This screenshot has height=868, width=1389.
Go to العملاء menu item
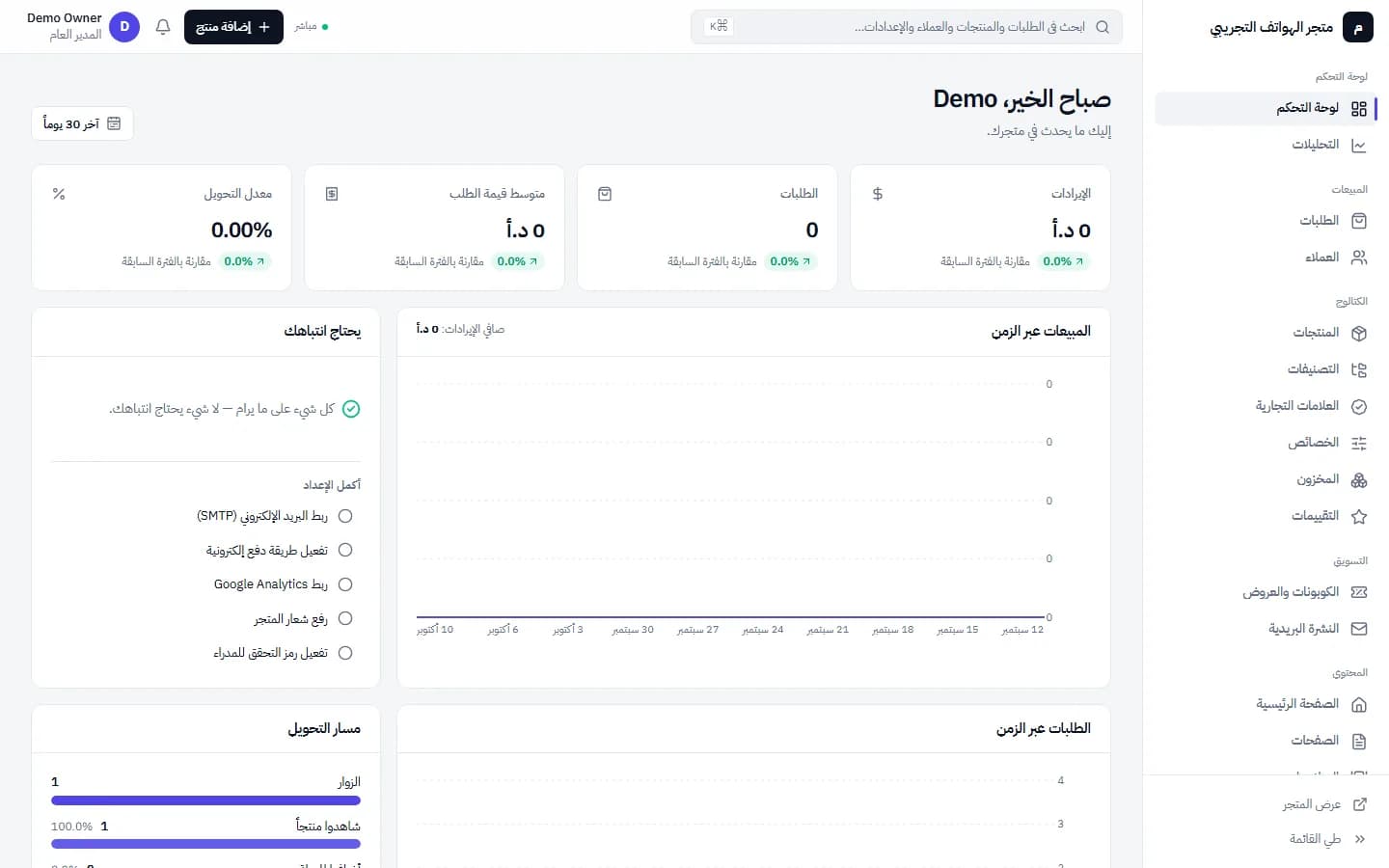pos(1266,258)
